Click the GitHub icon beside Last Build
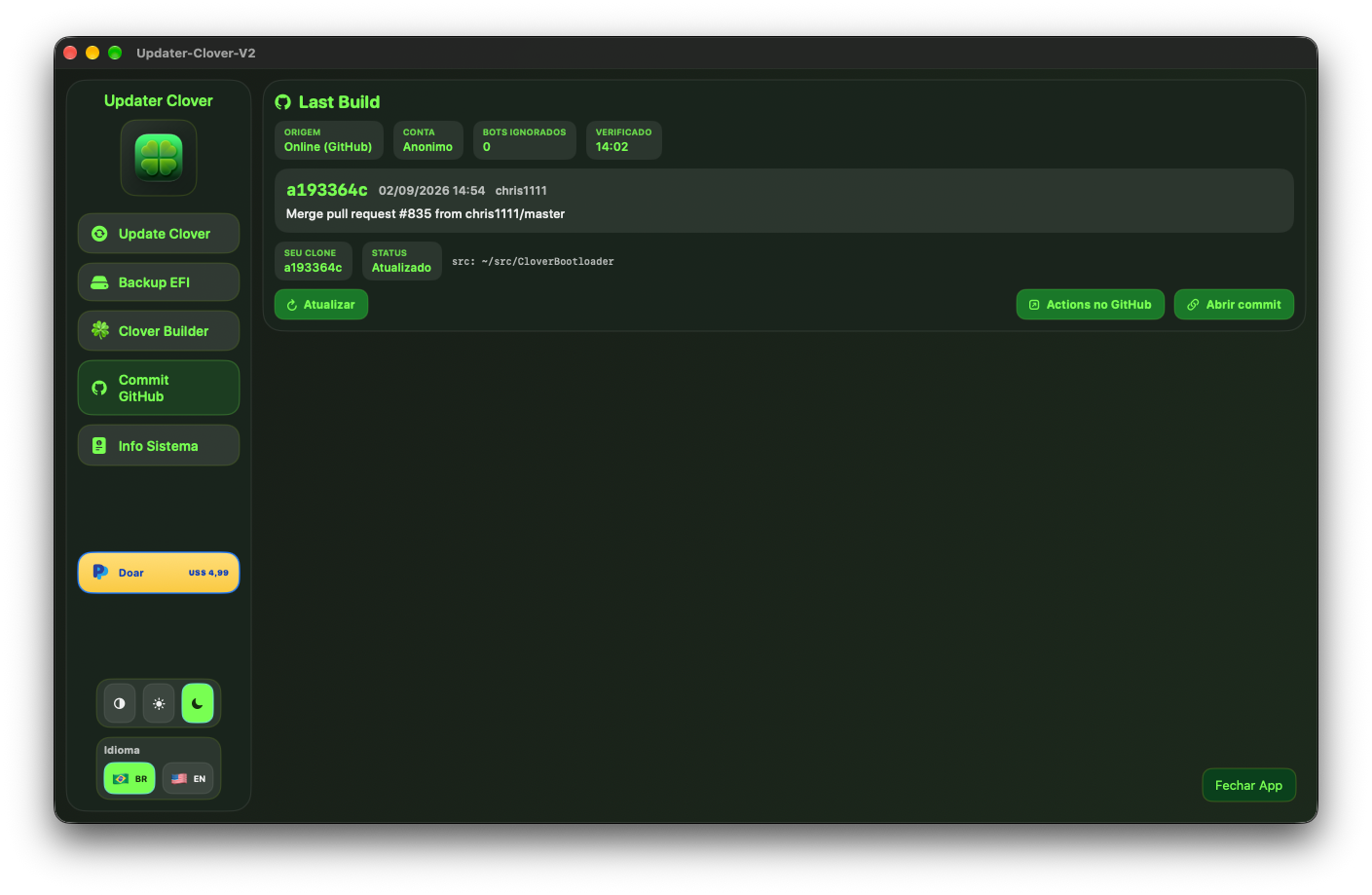The height and width of the screenshot is (895, 1372). pyautogui.click(x=283, y=102)
